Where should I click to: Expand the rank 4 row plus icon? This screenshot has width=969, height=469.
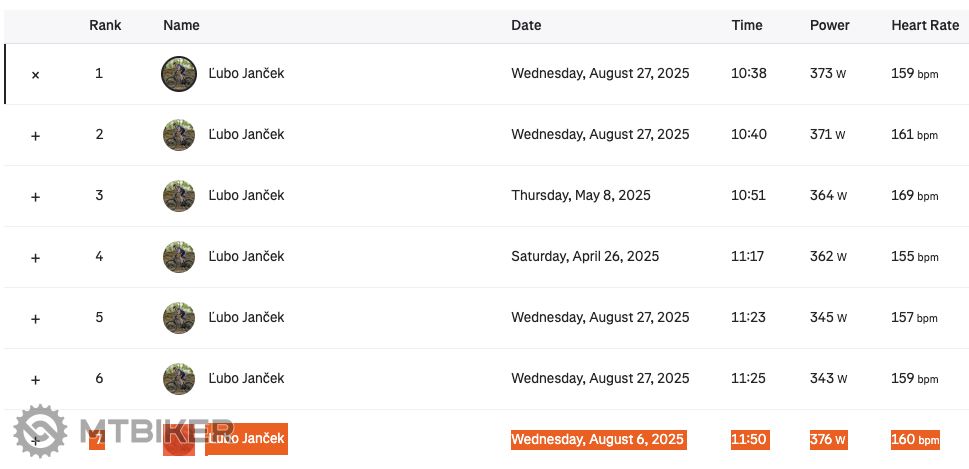(36, 258)
